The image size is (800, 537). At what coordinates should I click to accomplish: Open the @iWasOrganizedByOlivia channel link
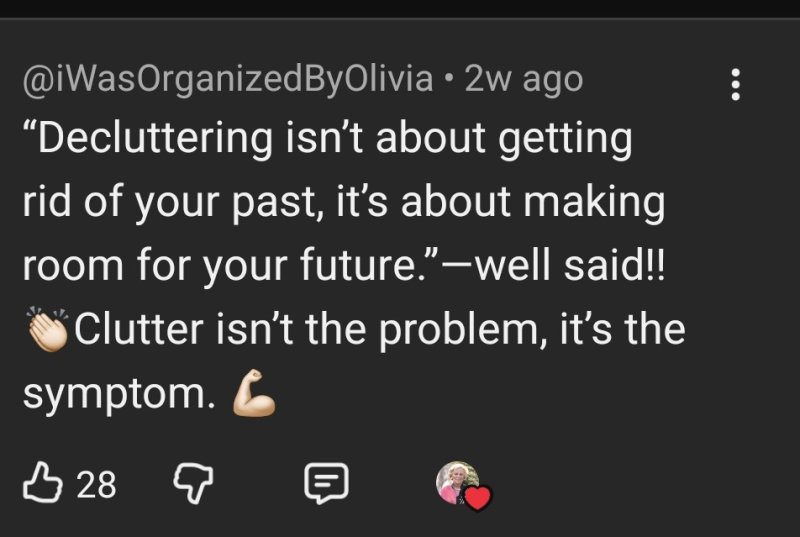click(x=228, y=80)
